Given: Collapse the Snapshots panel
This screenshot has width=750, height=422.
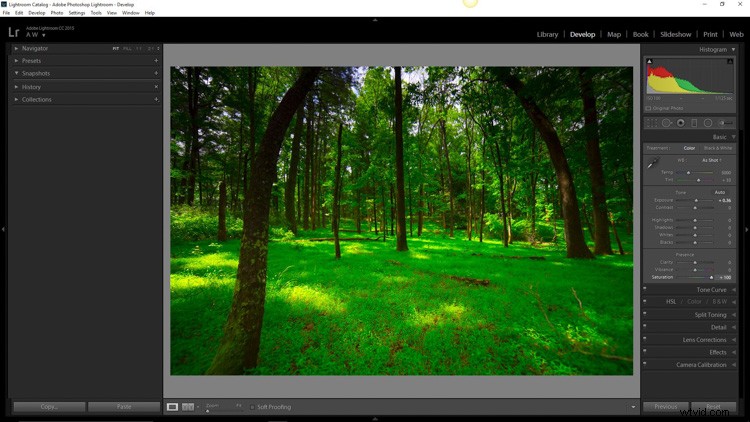Looking at the screenshot, I should [x=16, y=73].
